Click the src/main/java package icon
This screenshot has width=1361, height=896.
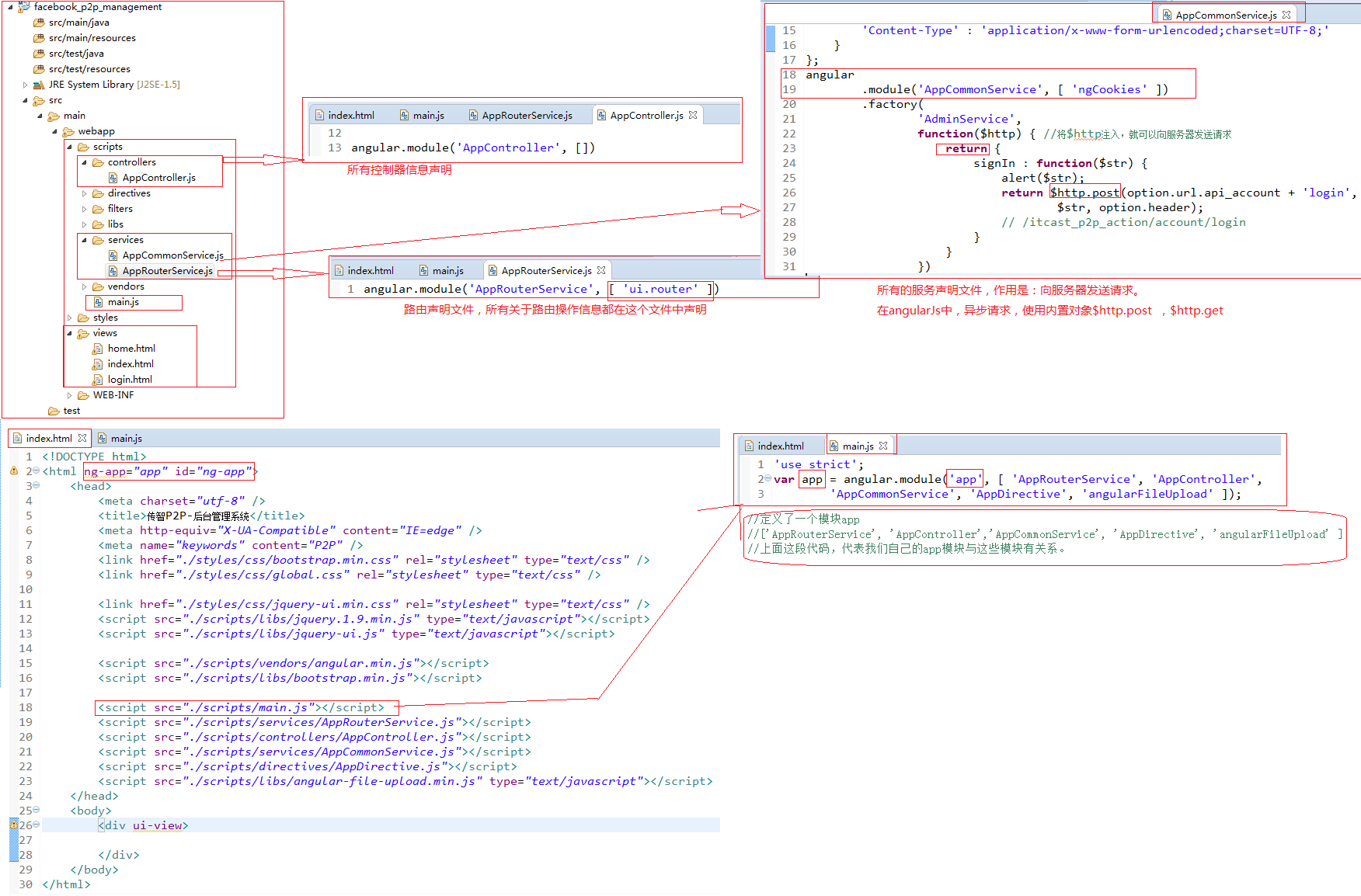coord(39,23)
